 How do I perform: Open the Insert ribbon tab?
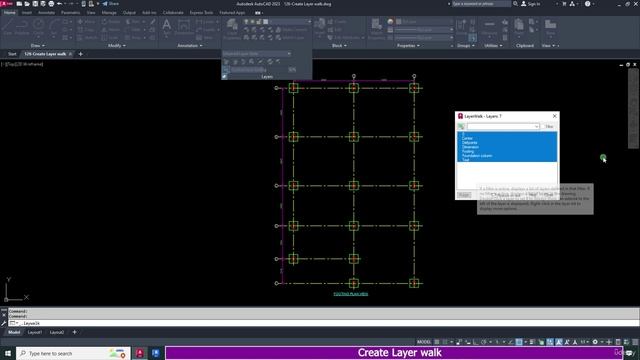tap(27, 13)
